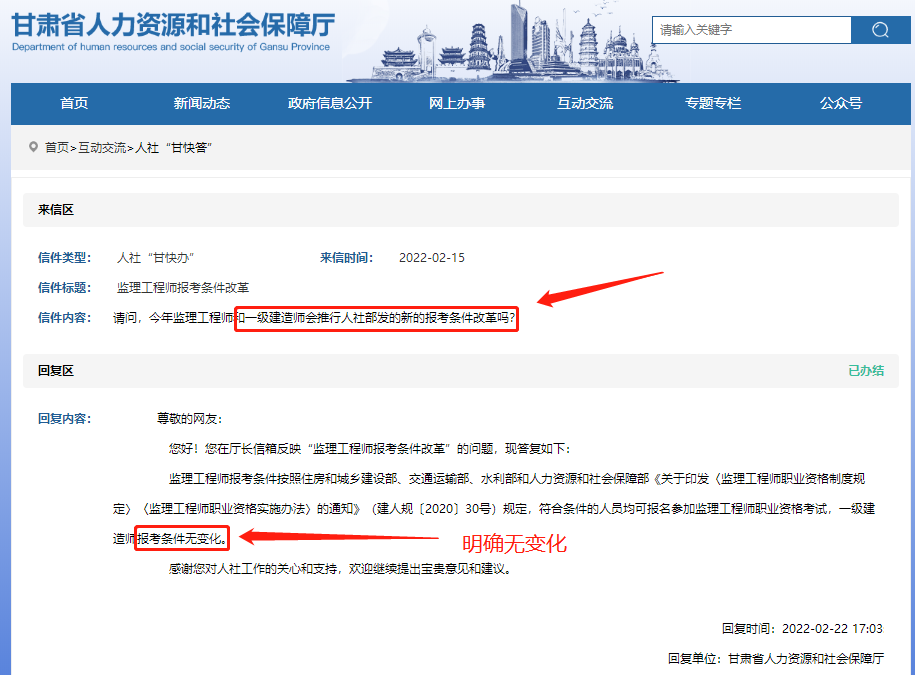Open 政府信息公开 from the navigation bar
Image resolution: width=915 pixels, height=675 pixels.
tap(329, 103)
